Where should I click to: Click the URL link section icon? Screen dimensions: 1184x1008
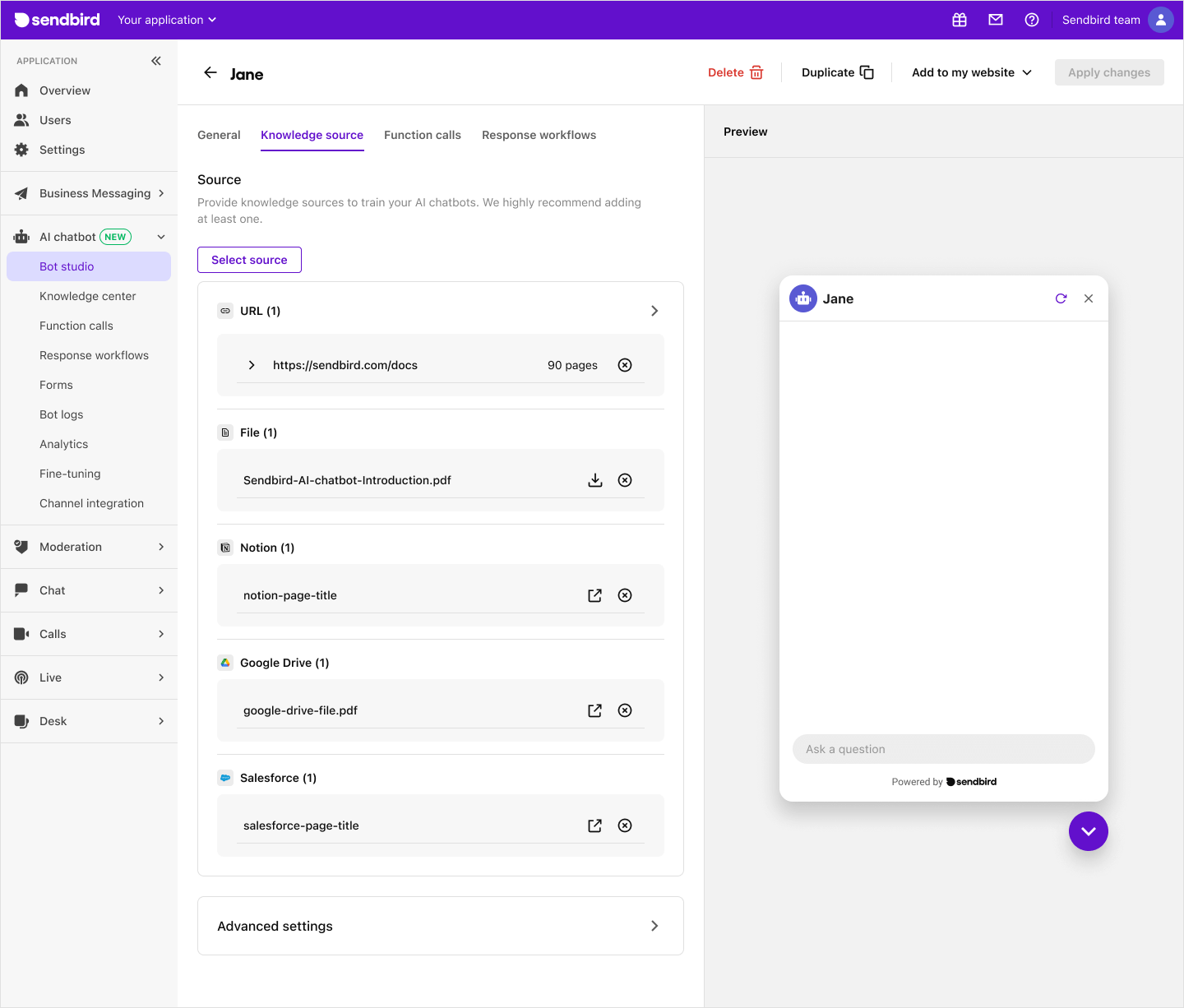pyautogui.click(x=225, y=311)
